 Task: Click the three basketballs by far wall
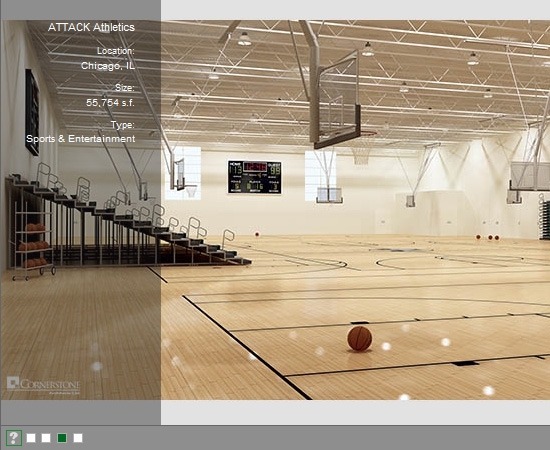tap(488, 237)
